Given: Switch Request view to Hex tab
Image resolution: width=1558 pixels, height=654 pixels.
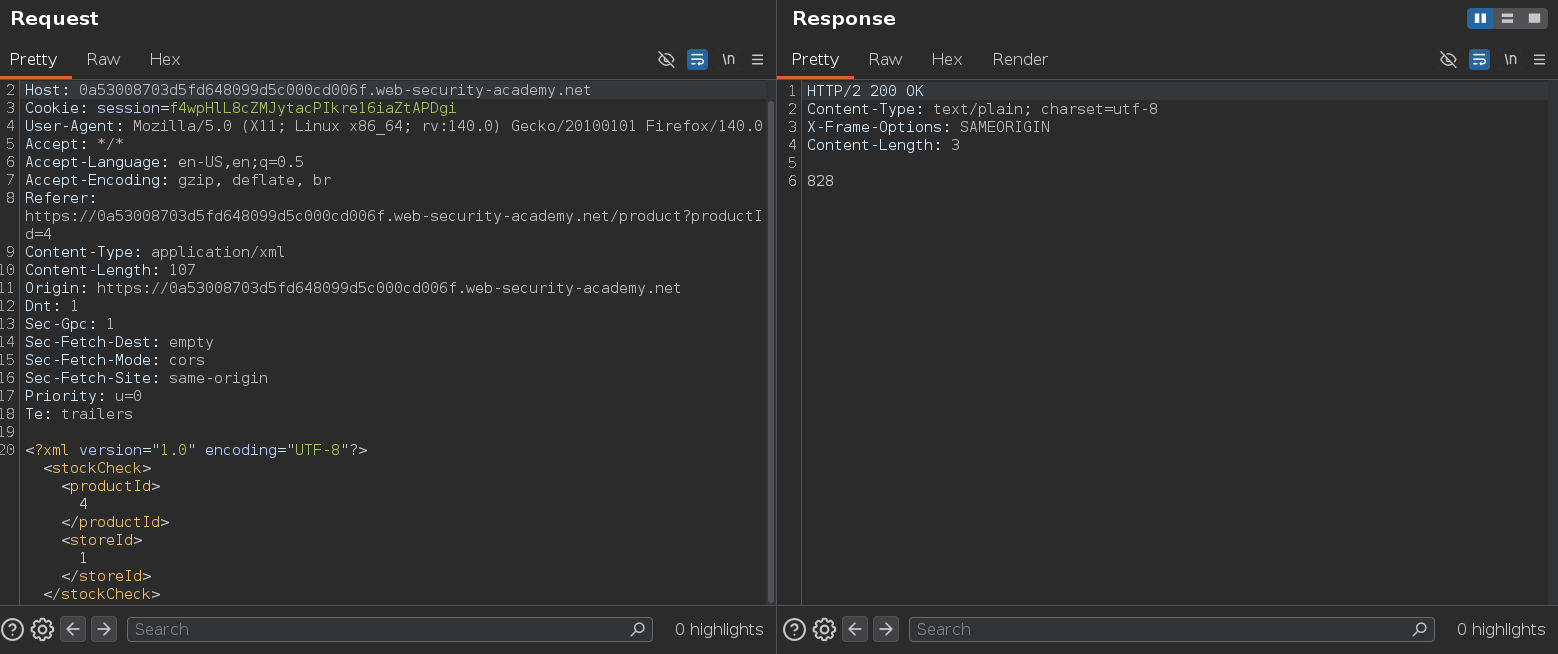Looking at the screenshot, I should [x=165, y=59].
